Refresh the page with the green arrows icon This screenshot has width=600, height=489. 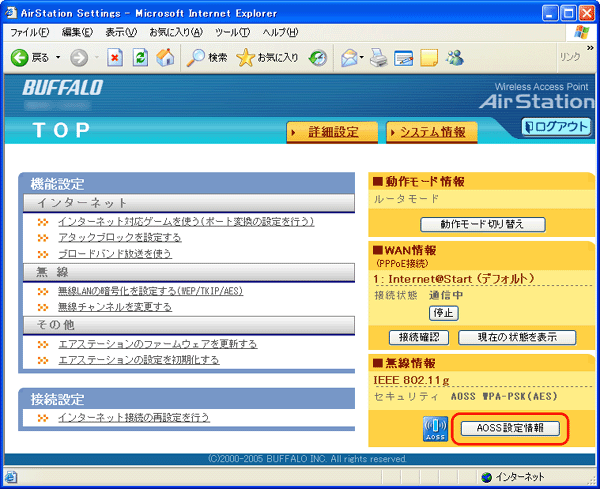pos(140,58)
